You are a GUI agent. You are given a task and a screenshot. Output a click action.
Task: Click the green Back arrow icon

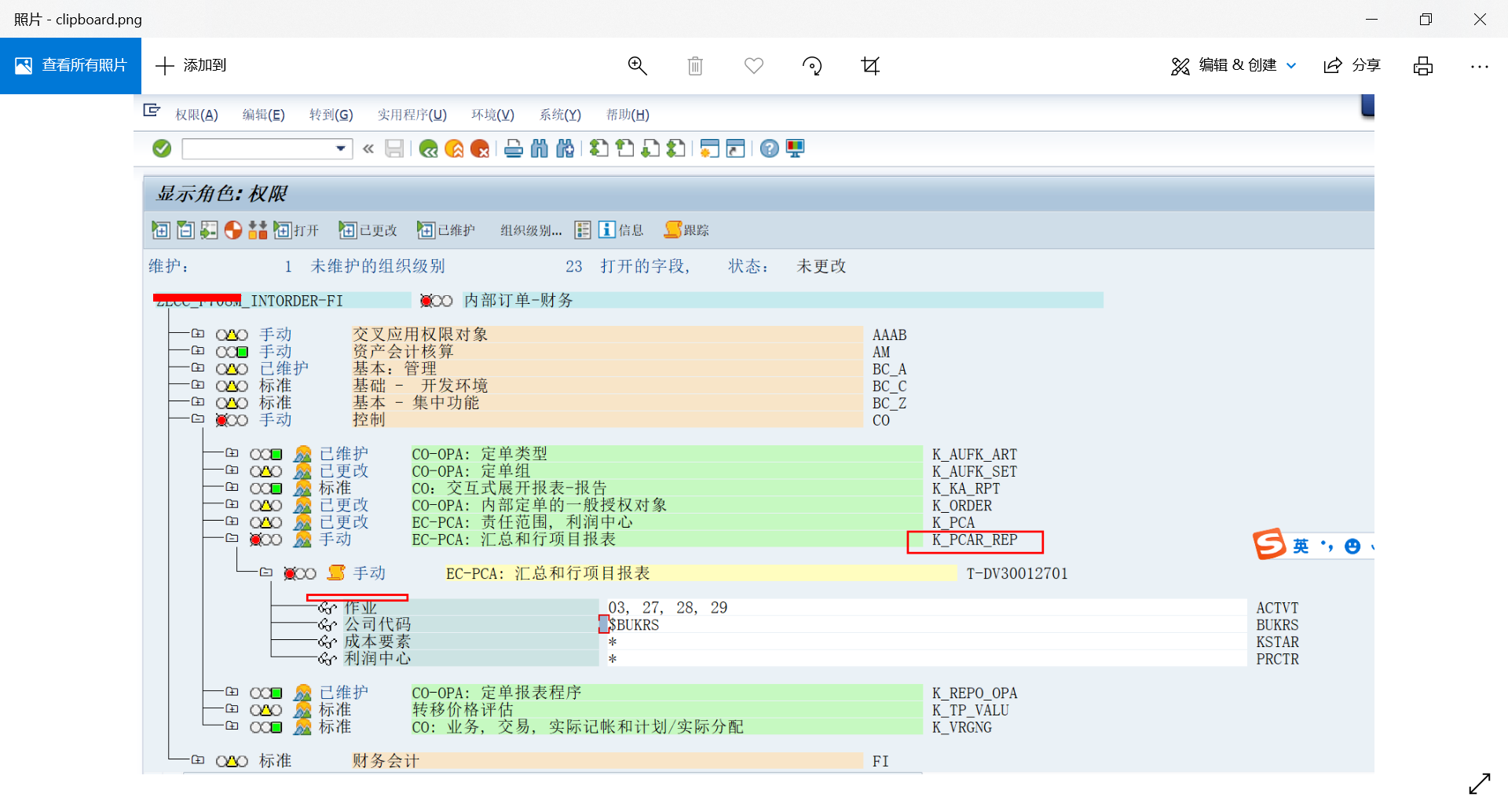coord(428,148)
